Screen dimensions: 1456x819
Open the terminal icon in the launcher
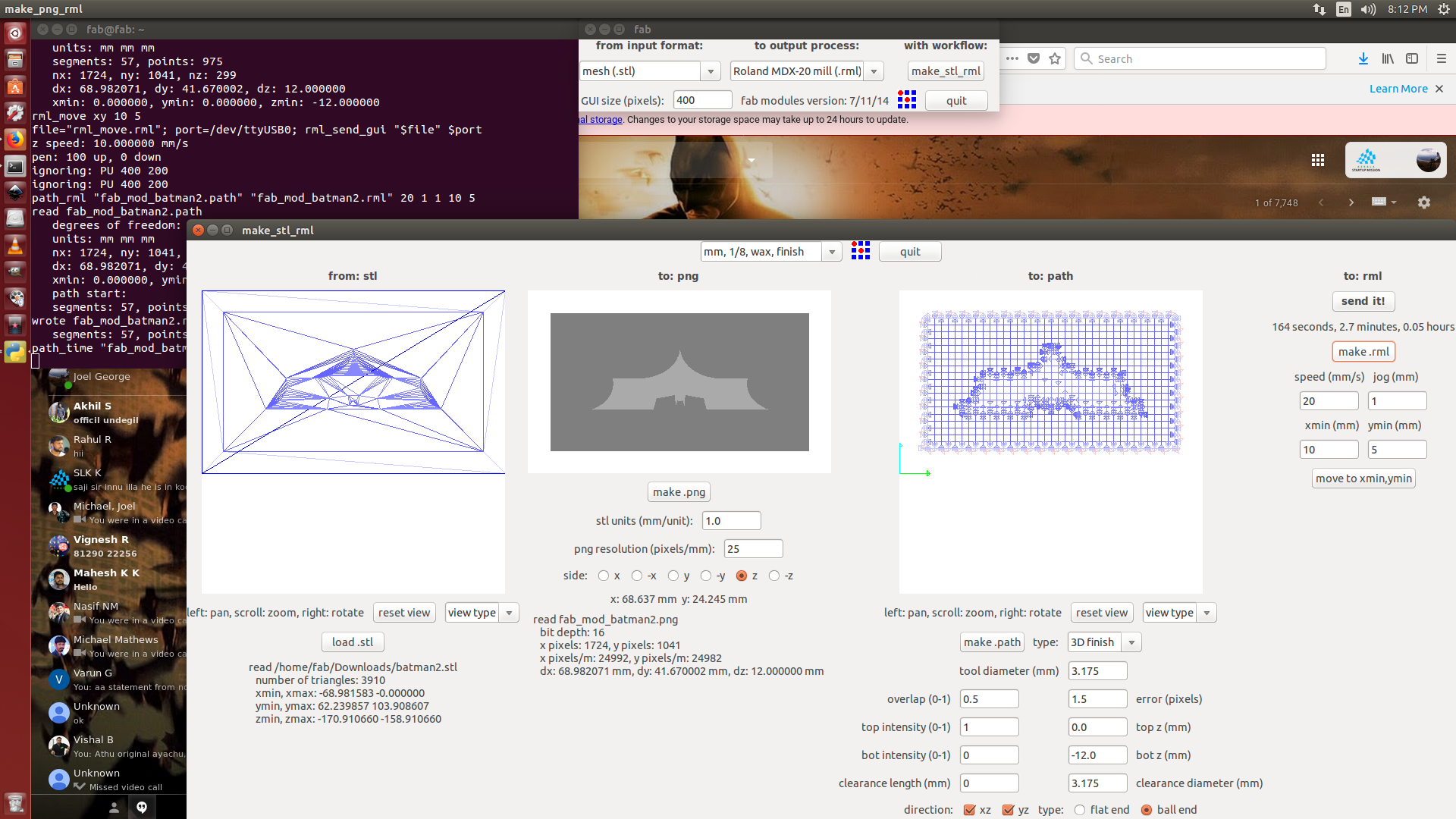15,166
